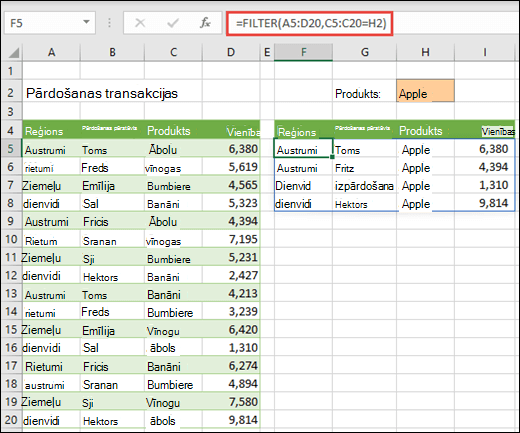520x433 pixels.
Task: Select row 10 header
Action: pyautogui.click(x=11, y=239)
